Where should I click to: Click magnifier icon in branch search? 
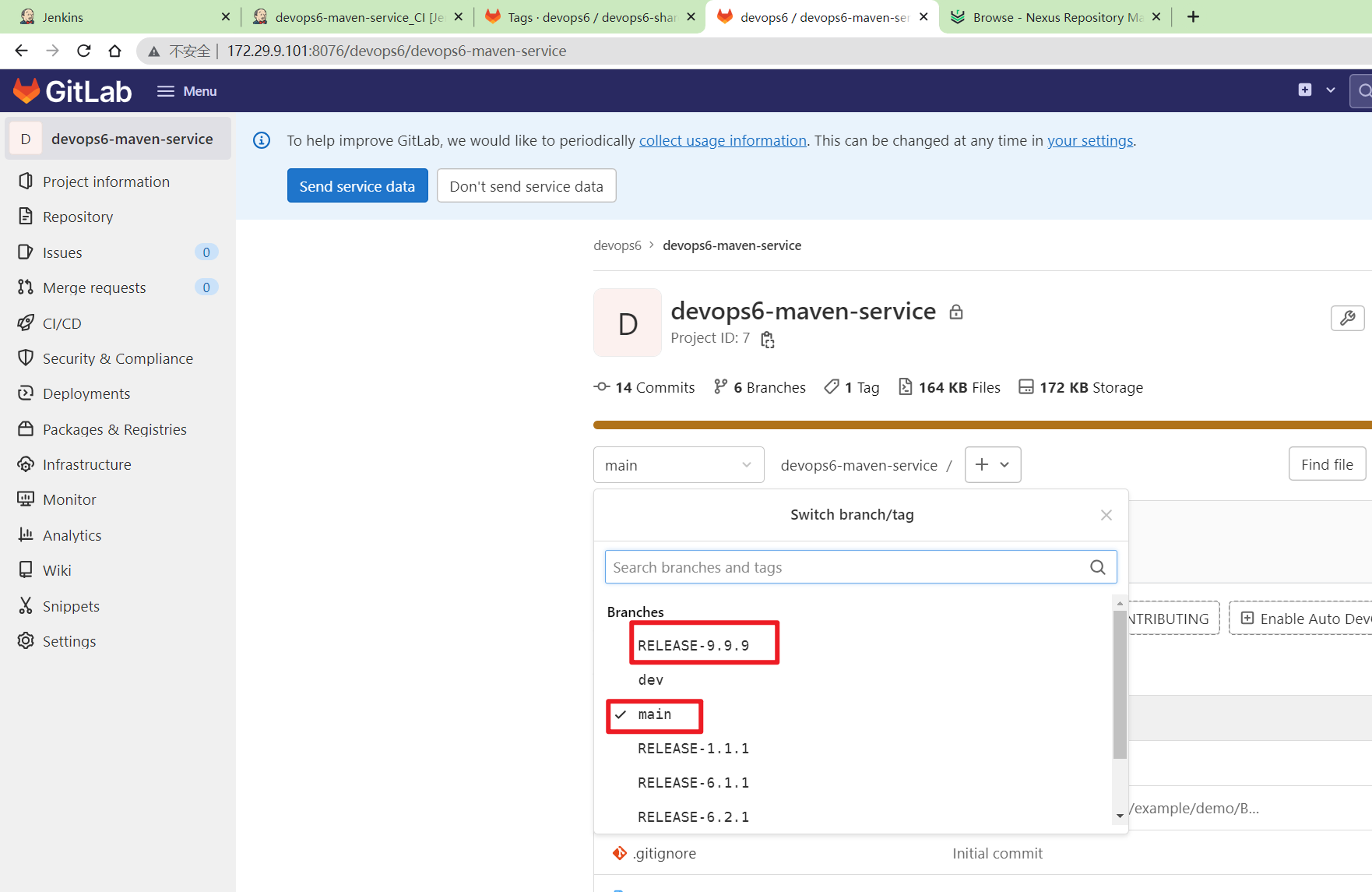(x=1098, y=567)
